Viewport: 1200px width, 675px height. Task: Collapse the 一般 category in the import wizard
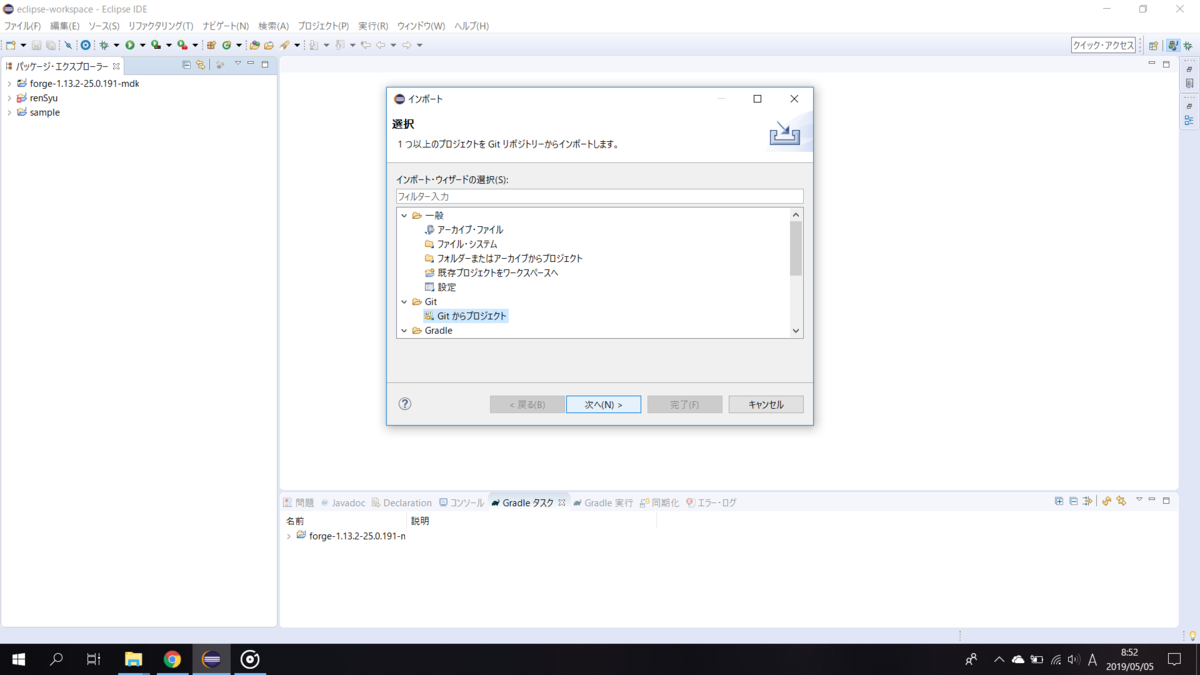(x=404, y=215)
